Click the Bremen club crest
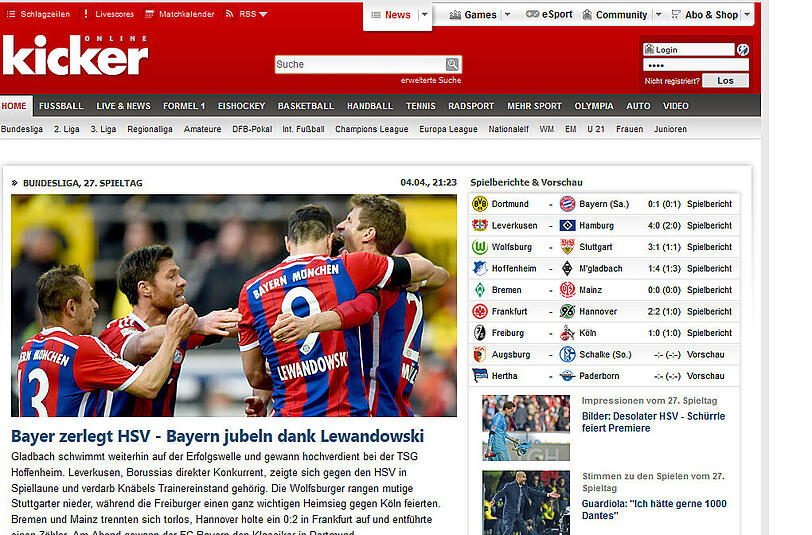812x535 pixels. click(480, 290)
